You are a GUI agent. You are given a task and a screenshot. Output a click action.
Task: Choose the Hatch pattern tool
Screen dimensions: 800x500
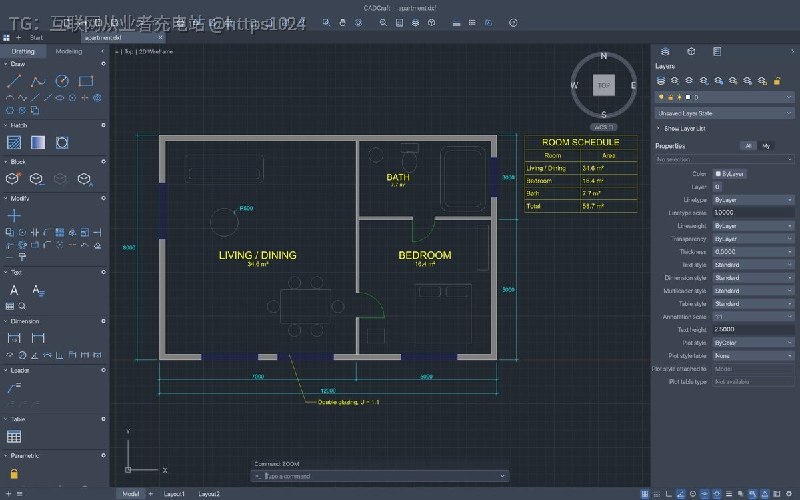[x=14, y=142]
